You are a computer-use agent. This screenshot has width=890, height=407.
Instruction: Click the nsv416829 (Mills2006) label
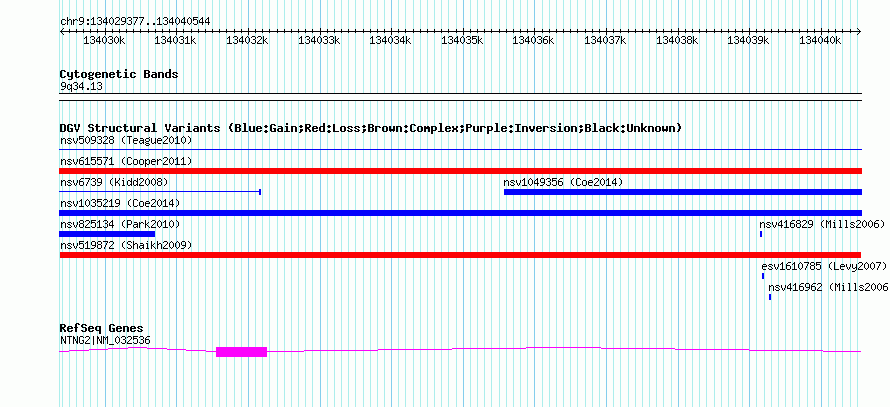point(822,224)
